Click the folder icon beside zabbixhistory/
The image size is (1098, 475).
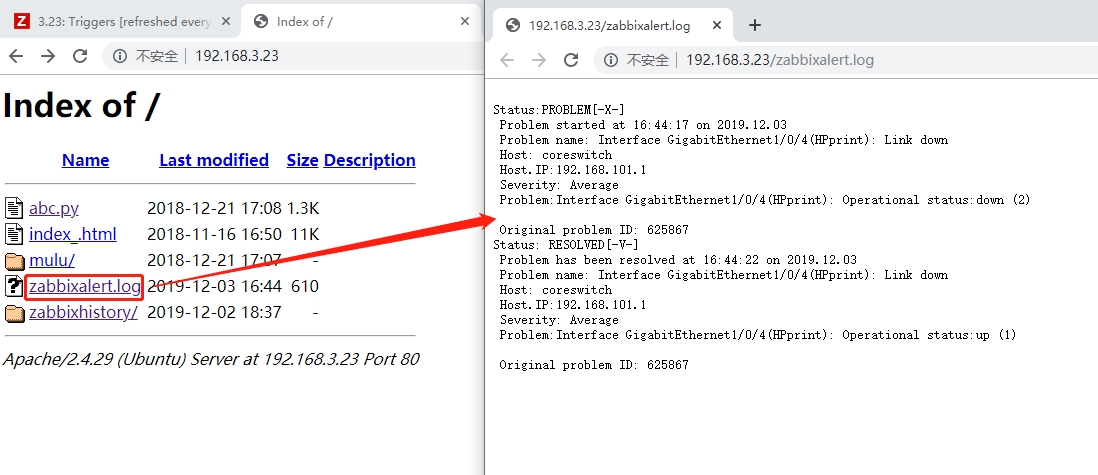[x=14, y=313]
